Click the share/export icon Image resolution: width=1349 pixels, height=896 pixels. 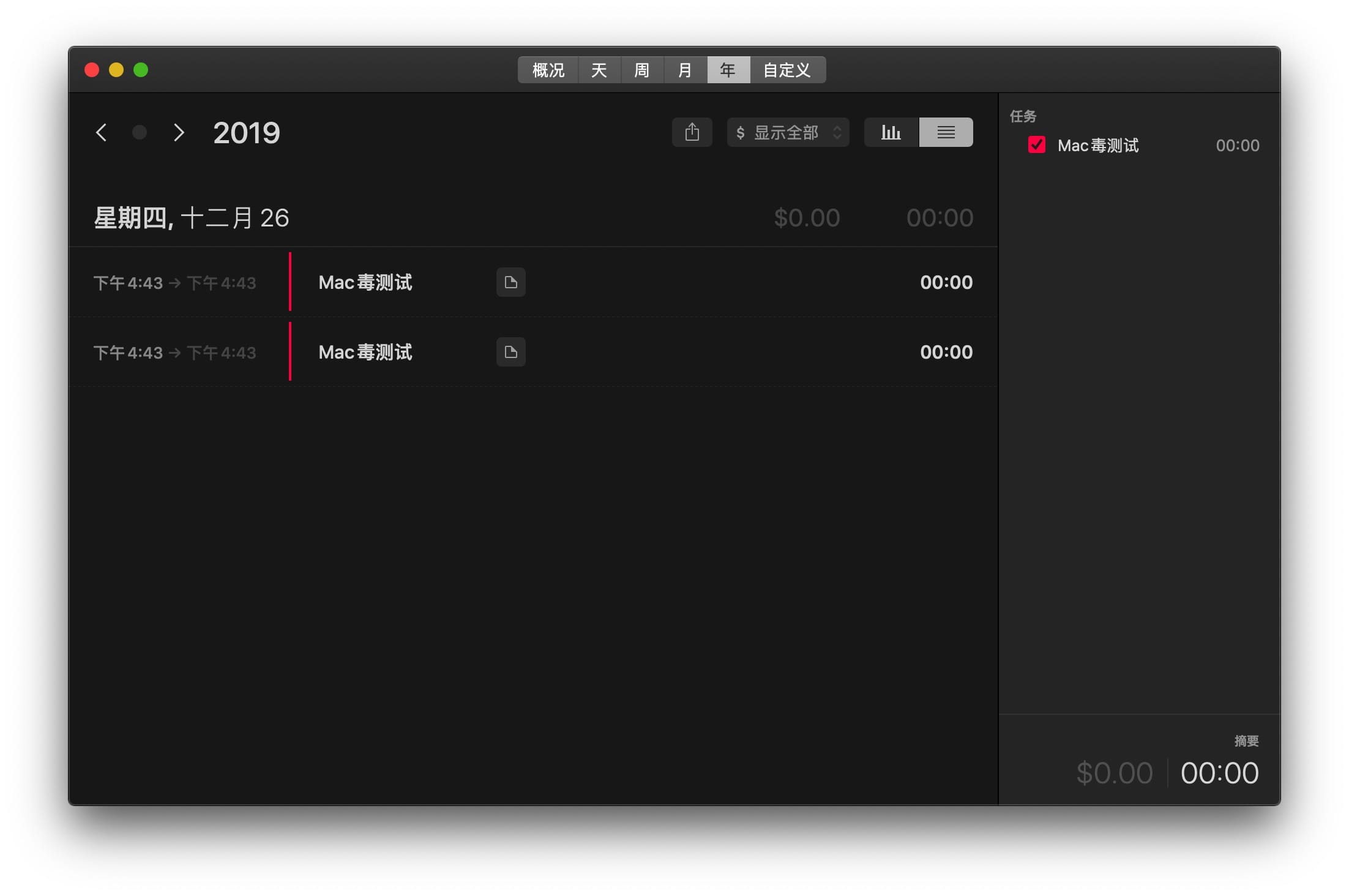point(692,132)
